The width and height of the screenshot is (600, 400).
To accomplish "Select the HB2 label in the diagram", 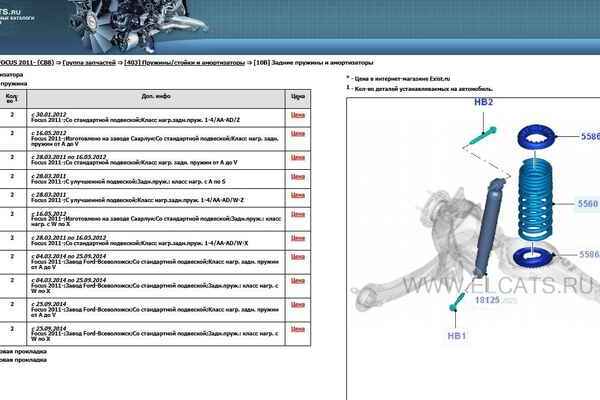I will pos(484,102).
